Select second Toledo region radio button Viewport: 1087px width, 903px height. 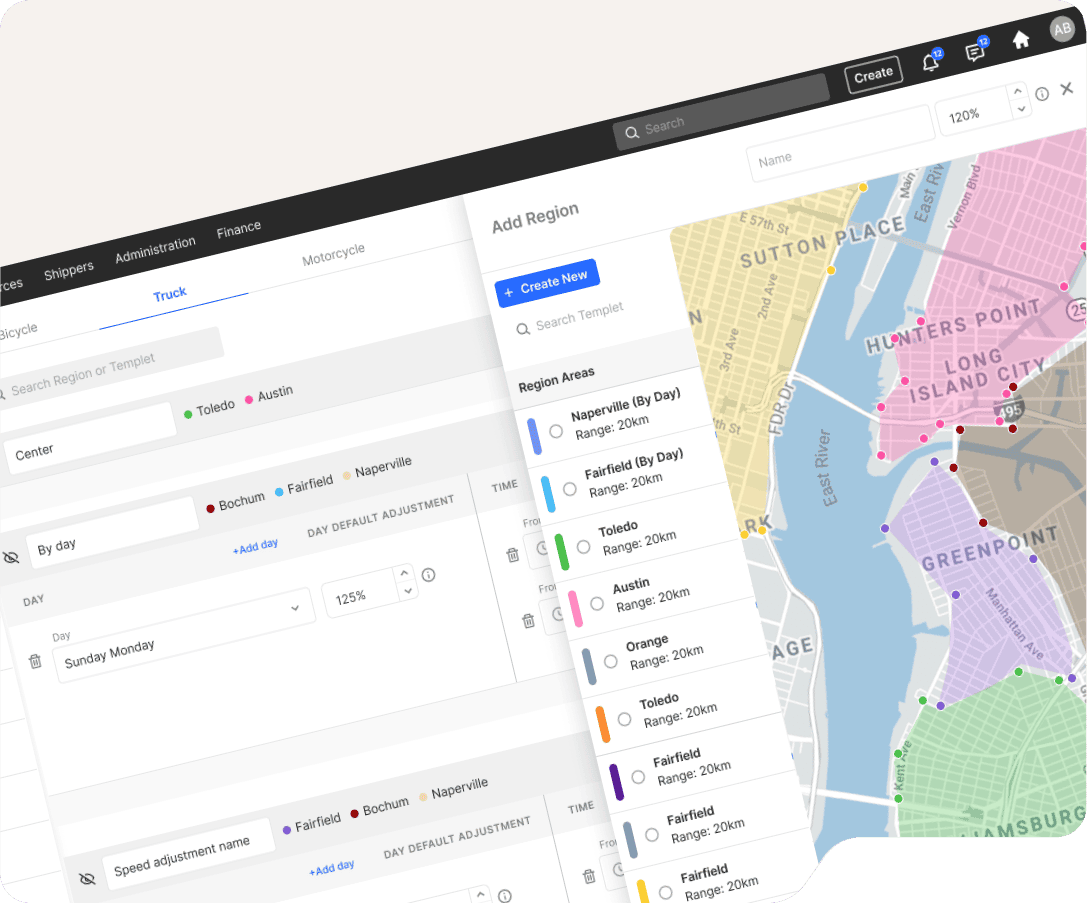625,719
